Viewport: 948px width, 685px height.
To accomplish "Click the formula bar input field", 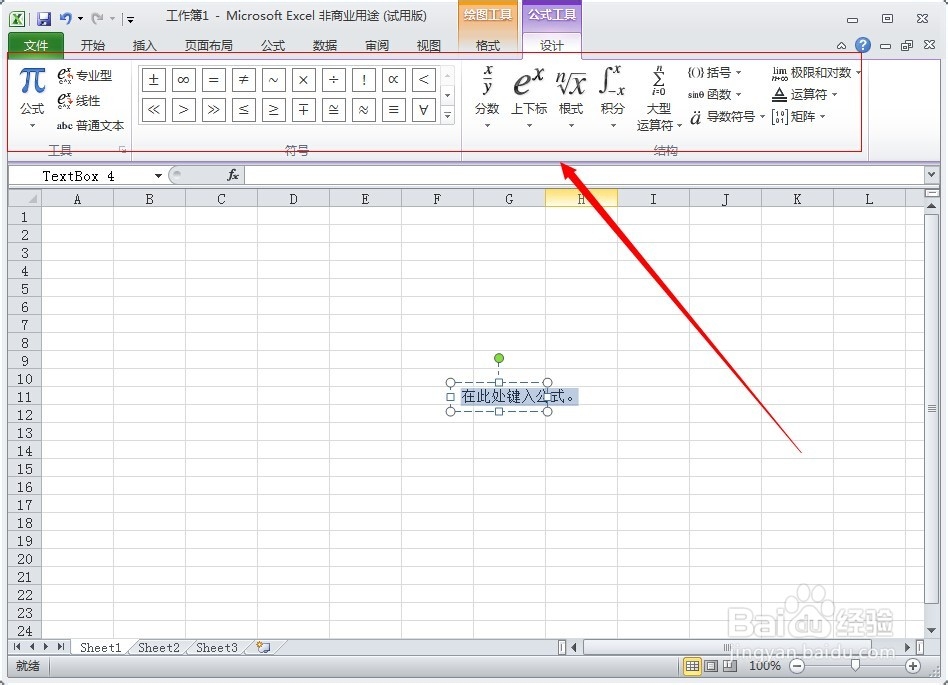I will tap(583, 175).
